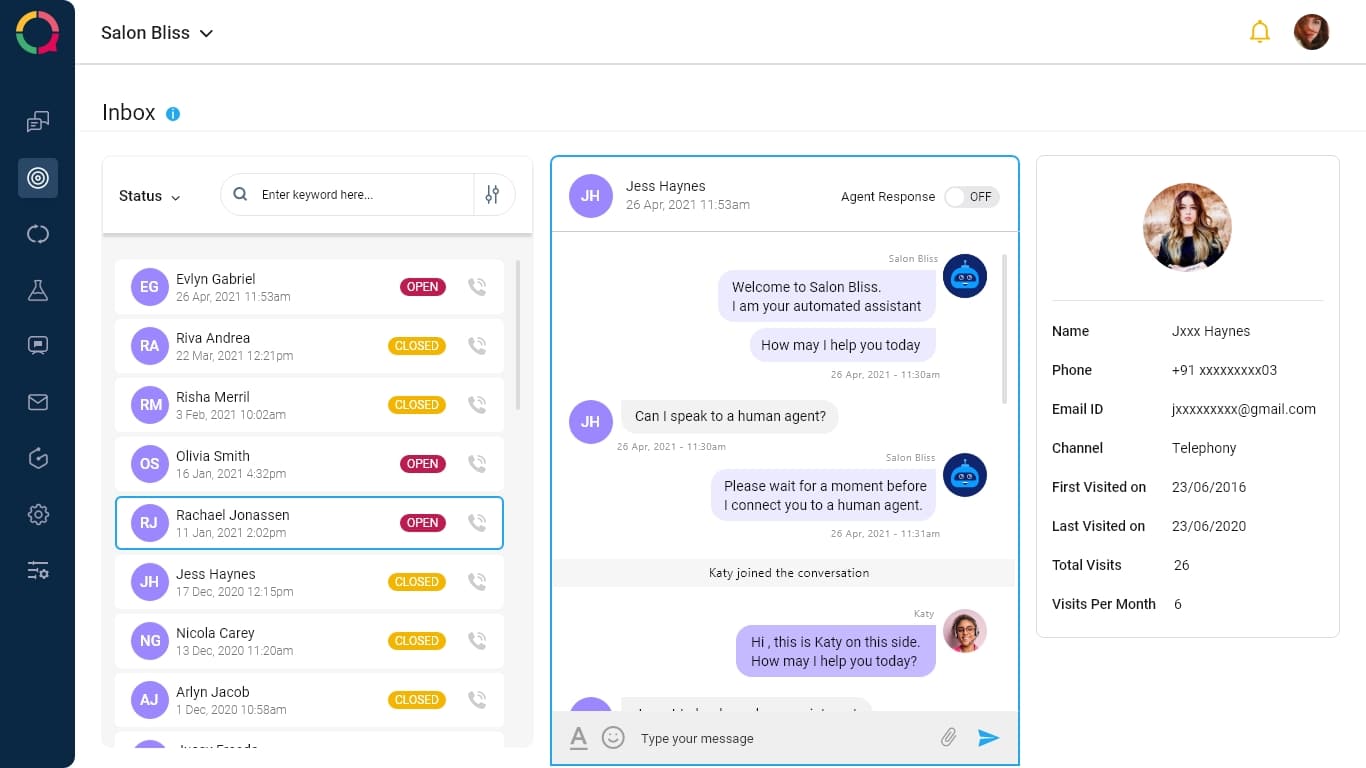Click the phone icon for Nicola Carey
This screenshot has width=1366, height=768.
(477, 641)
